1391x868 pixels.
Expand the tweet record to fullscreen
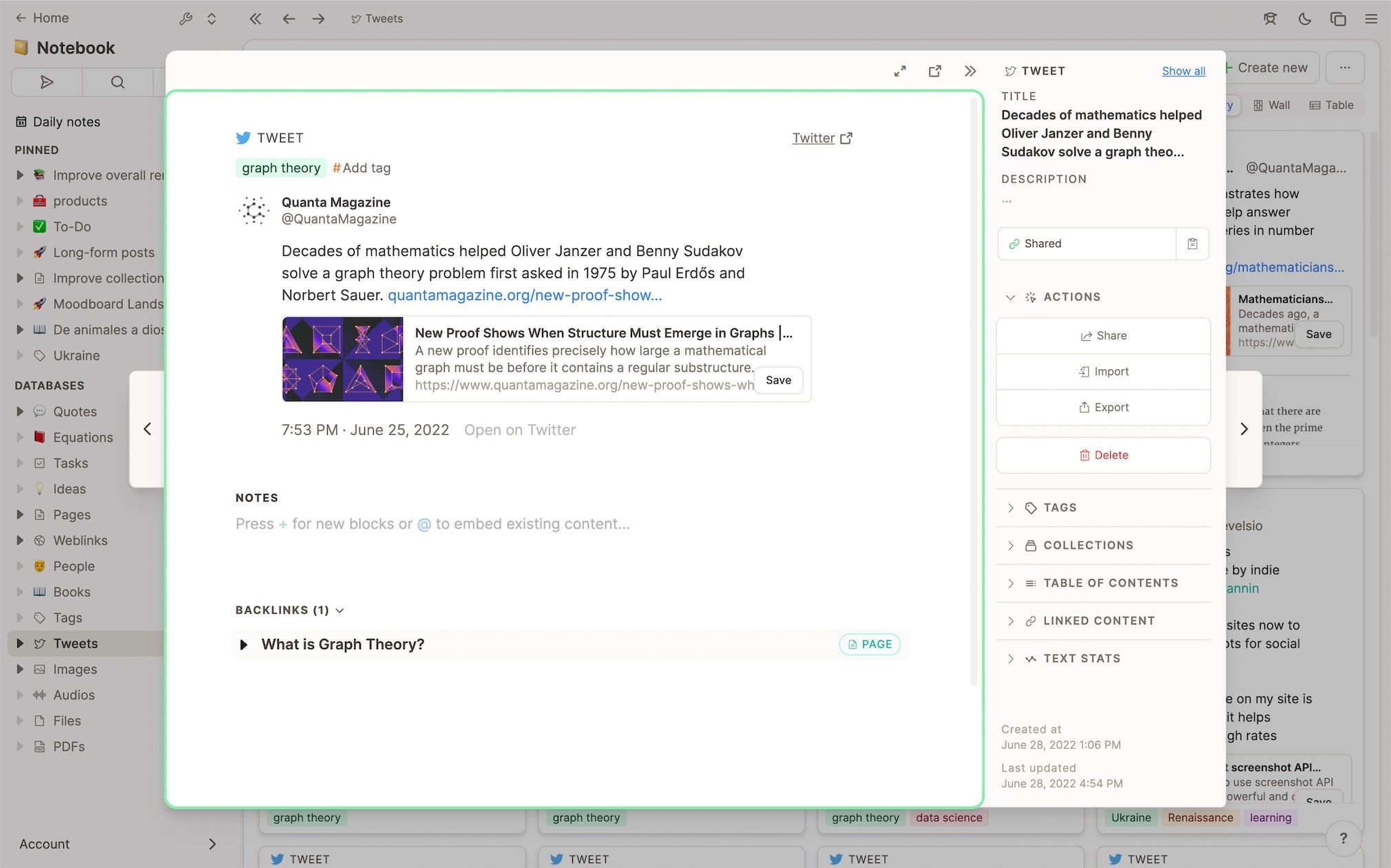point(899,71)
